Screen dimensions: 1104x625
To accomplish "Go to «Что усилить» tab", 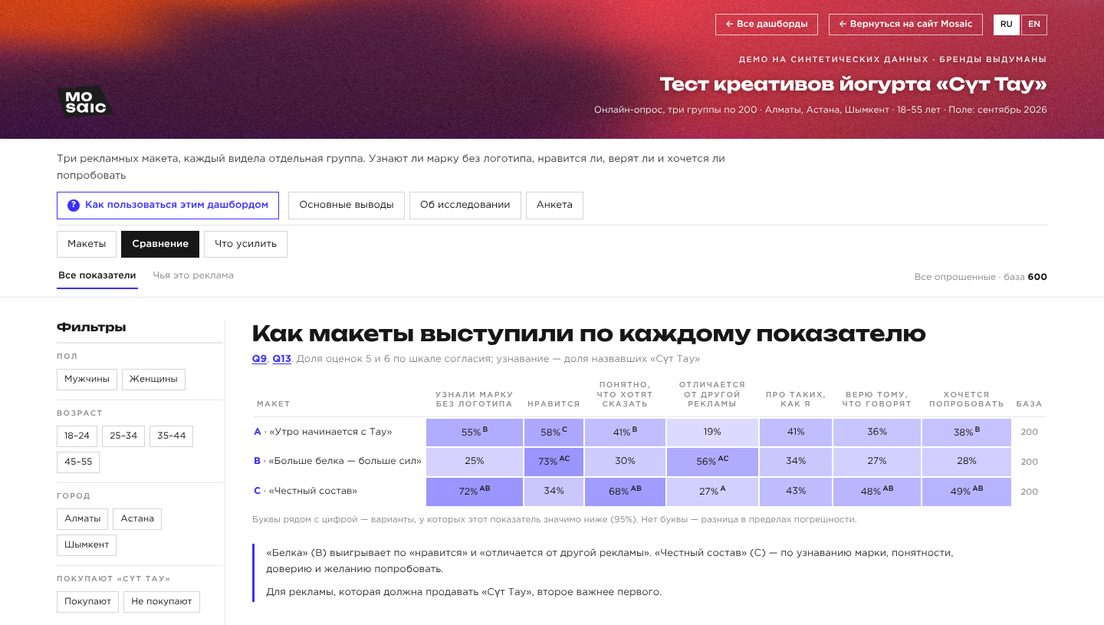I will (246, 244).
